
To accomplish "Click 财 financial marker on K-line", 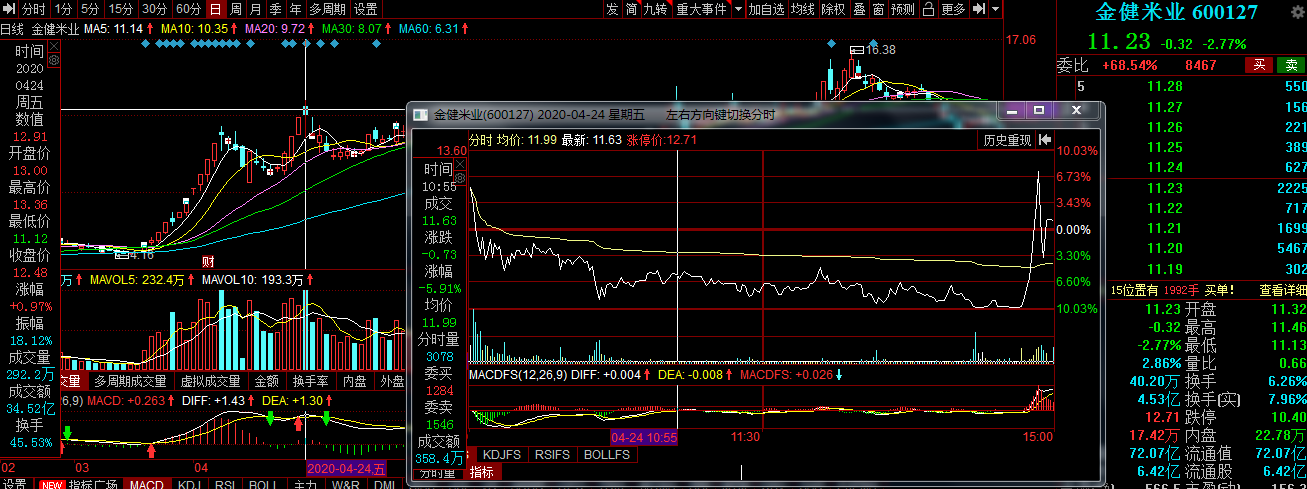I will point(208,261).
